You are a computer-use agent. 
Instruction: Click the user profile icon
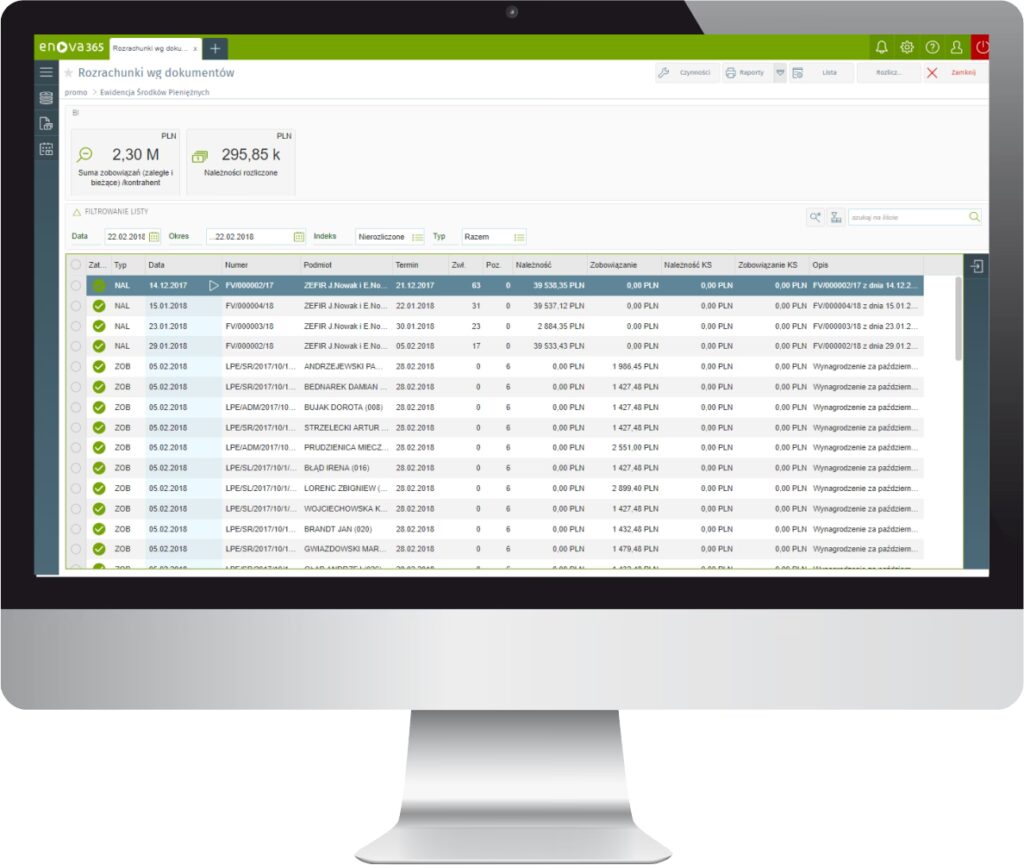click(956, 47)
